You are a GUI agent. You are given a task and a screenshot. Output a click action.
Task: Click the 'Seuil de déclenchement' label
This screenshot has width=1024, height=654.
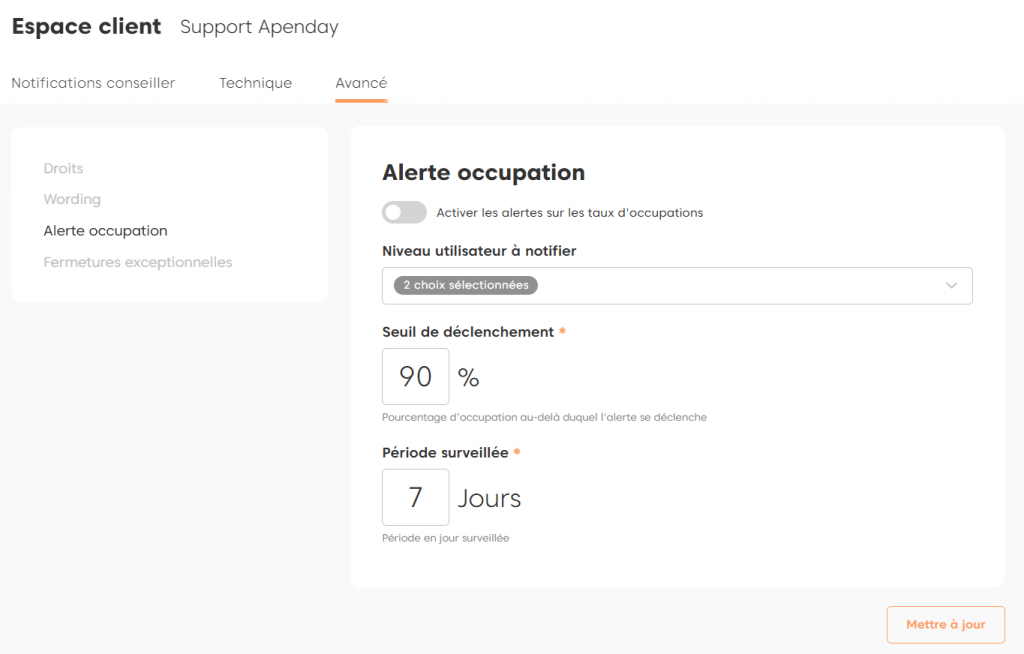tap(468, 332)
